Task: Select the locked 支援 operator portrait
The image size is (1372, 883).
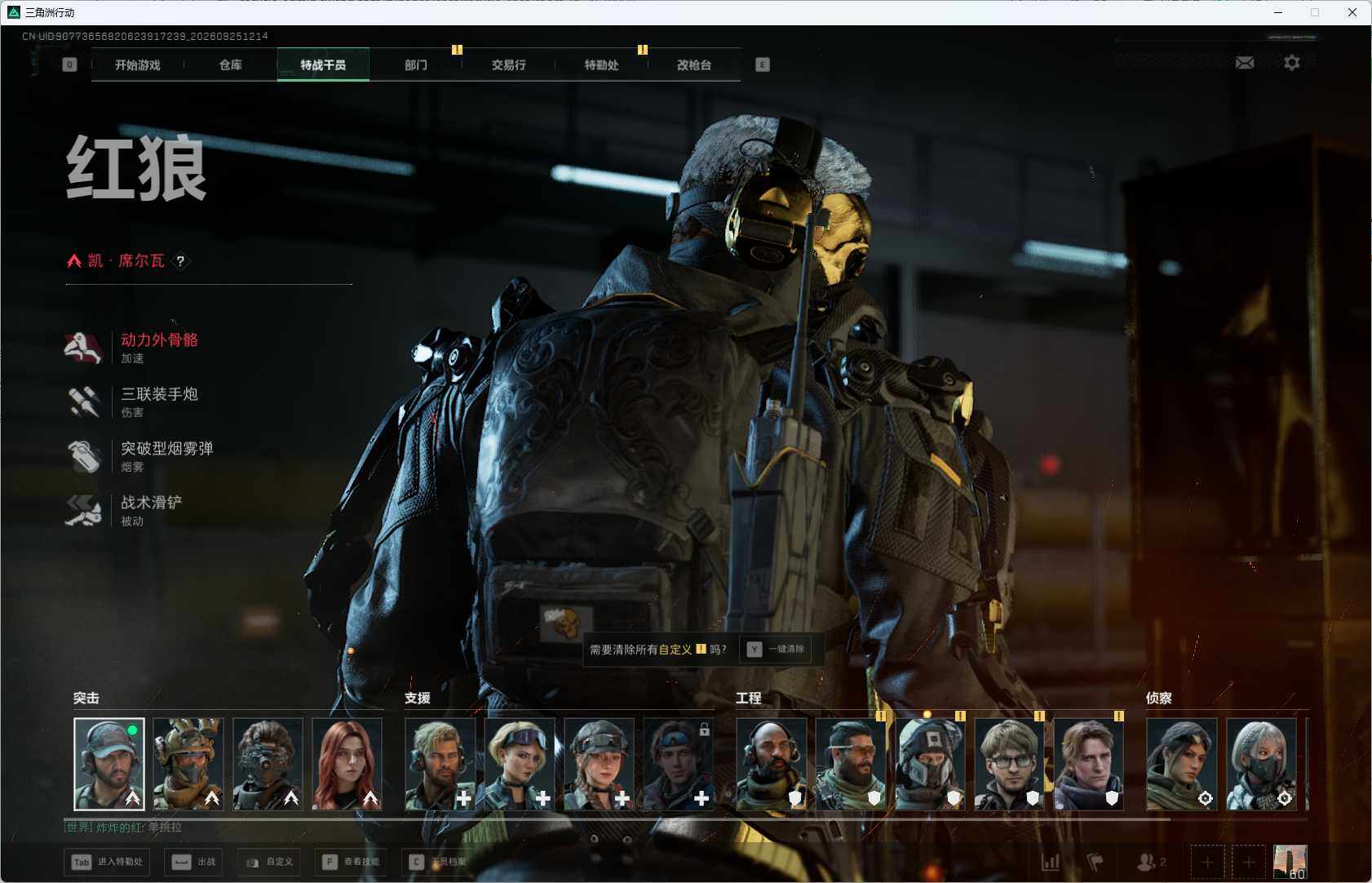Action: pos(677,764)
